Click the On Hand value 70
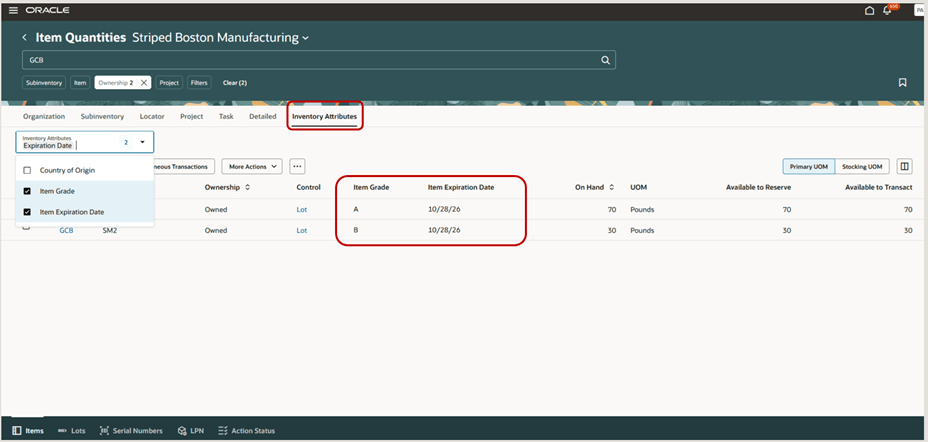928x442 pixels. pyautogui.click(x=612, y=209)
